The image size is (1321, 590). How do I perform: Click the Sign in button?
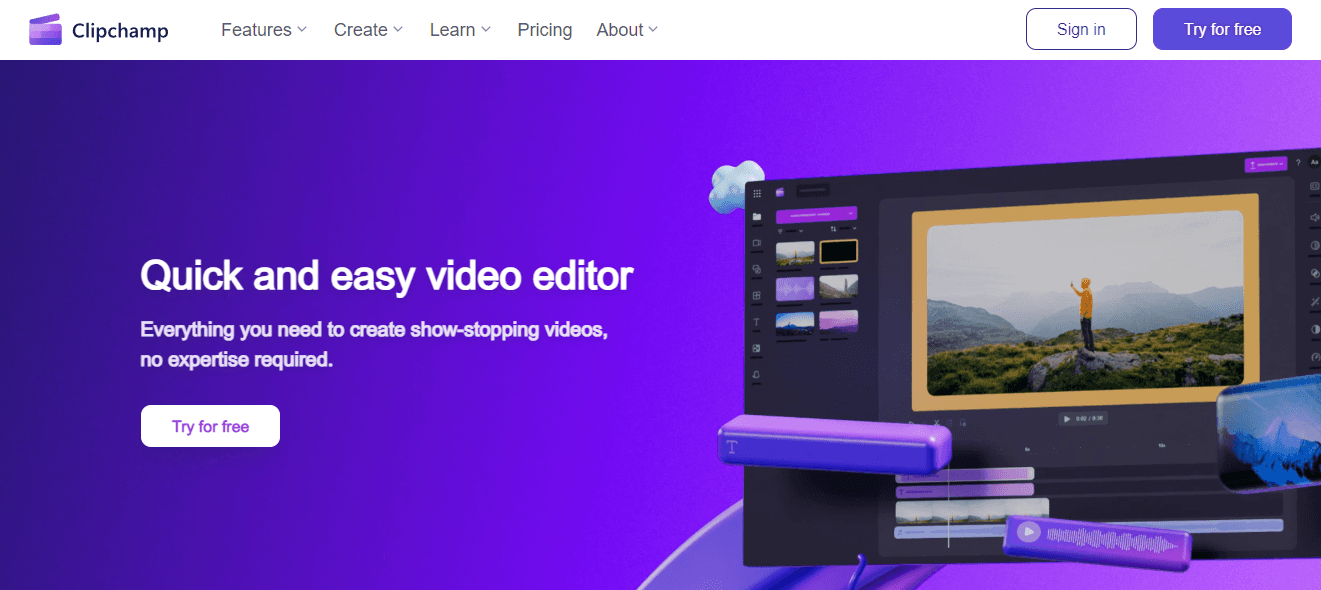point(1081,29)
